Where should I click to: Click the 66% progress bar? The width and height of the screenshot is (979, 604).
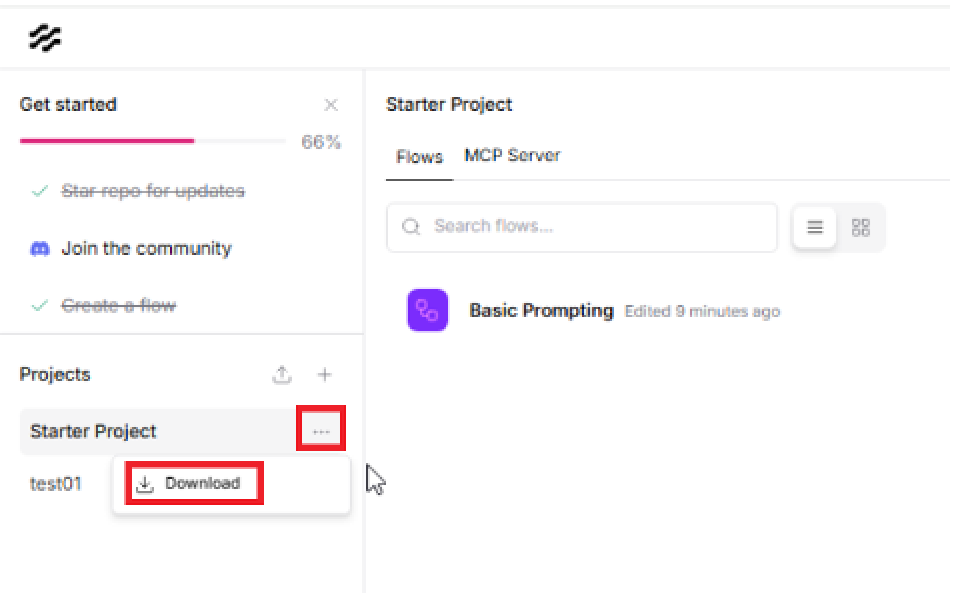[x=152, y=141]
